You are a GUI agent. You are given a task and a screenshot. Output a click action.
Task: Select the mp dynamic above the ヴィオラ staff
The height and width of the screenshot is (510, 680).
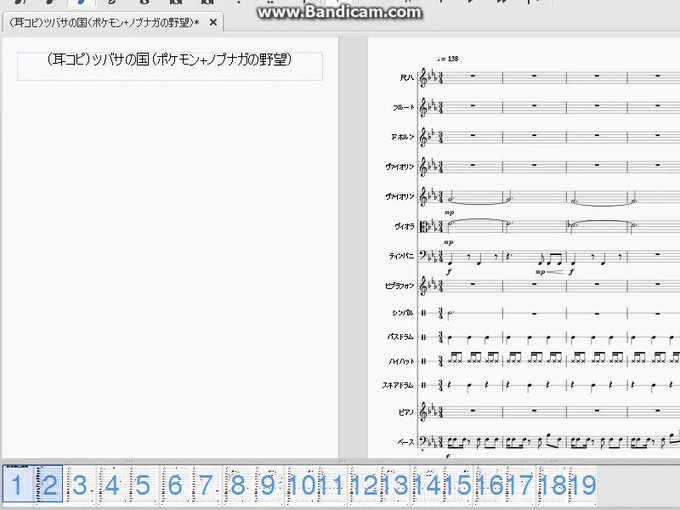[449, 213]
